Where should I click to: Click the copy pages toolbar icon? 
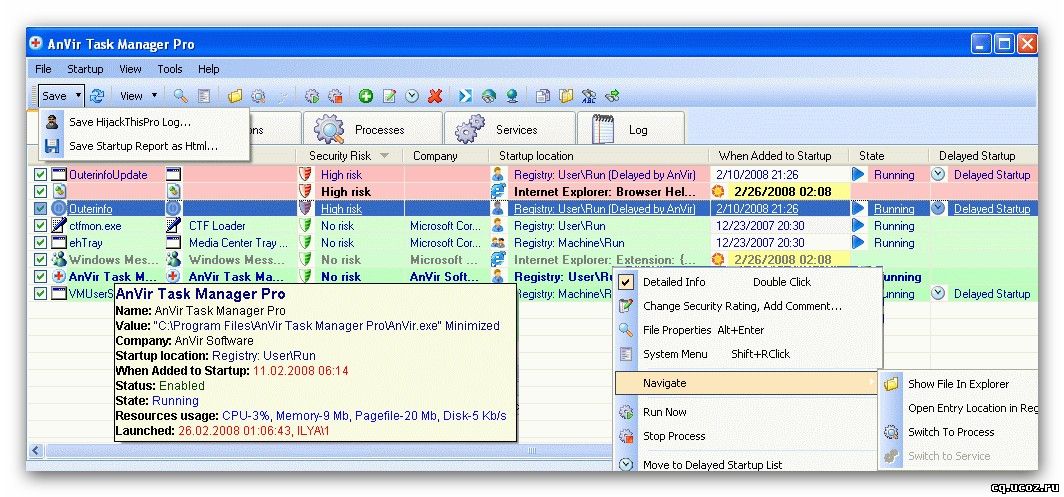point(543,96)
